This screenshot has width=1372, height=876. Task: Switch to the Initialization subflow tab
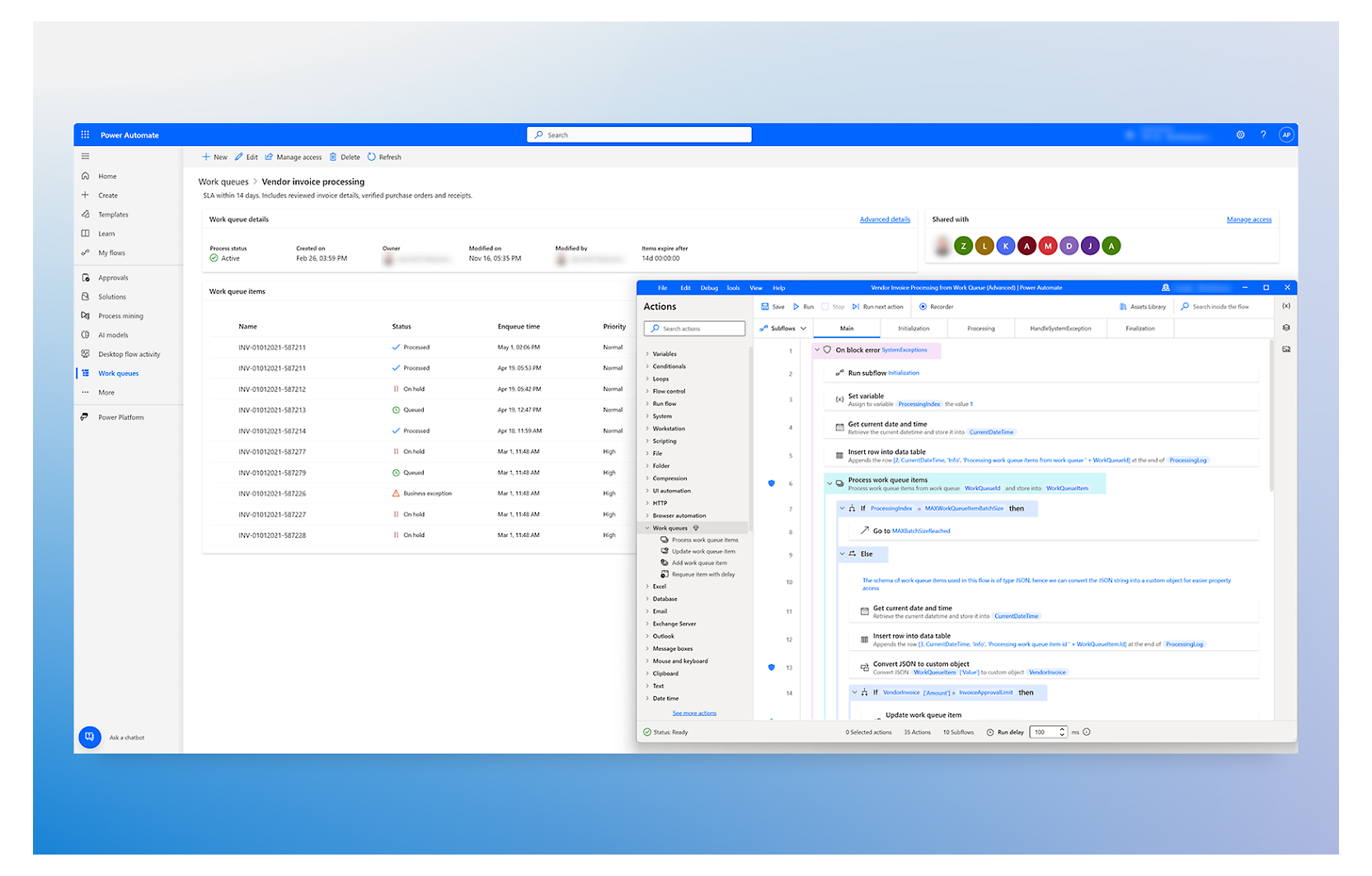(914, 328)
